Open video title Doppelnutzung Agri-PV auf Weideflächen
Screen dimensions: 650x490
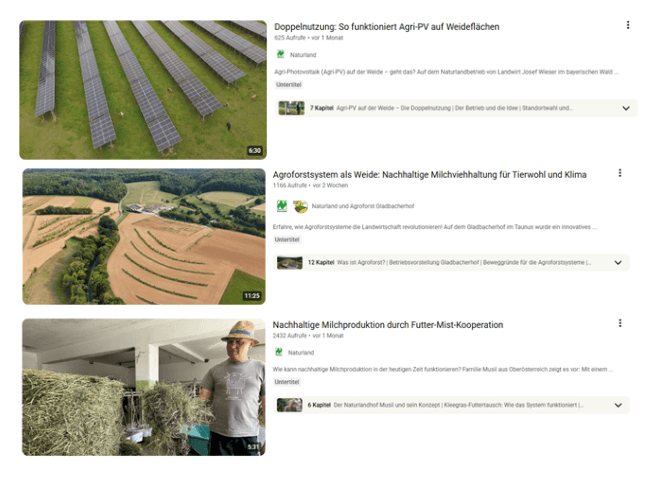(386, 27)
